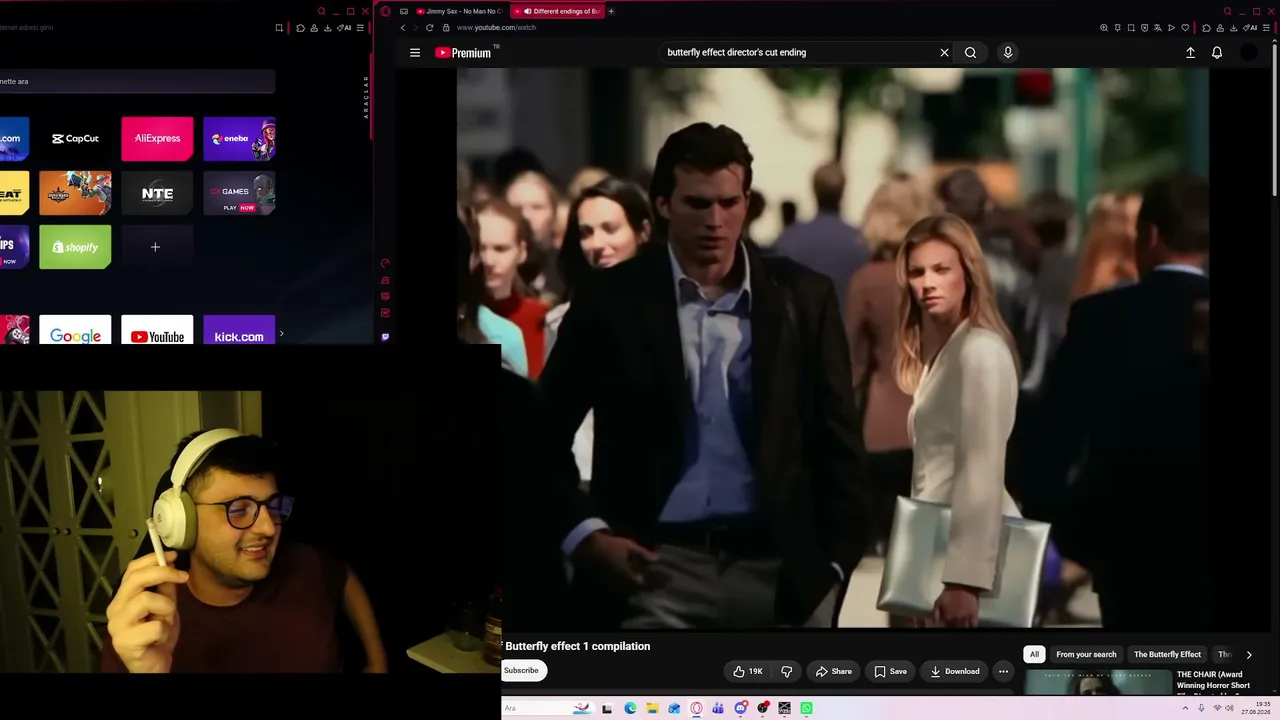Save the video to a playlist
The image size is (1280, 720).
pos(890,671)
